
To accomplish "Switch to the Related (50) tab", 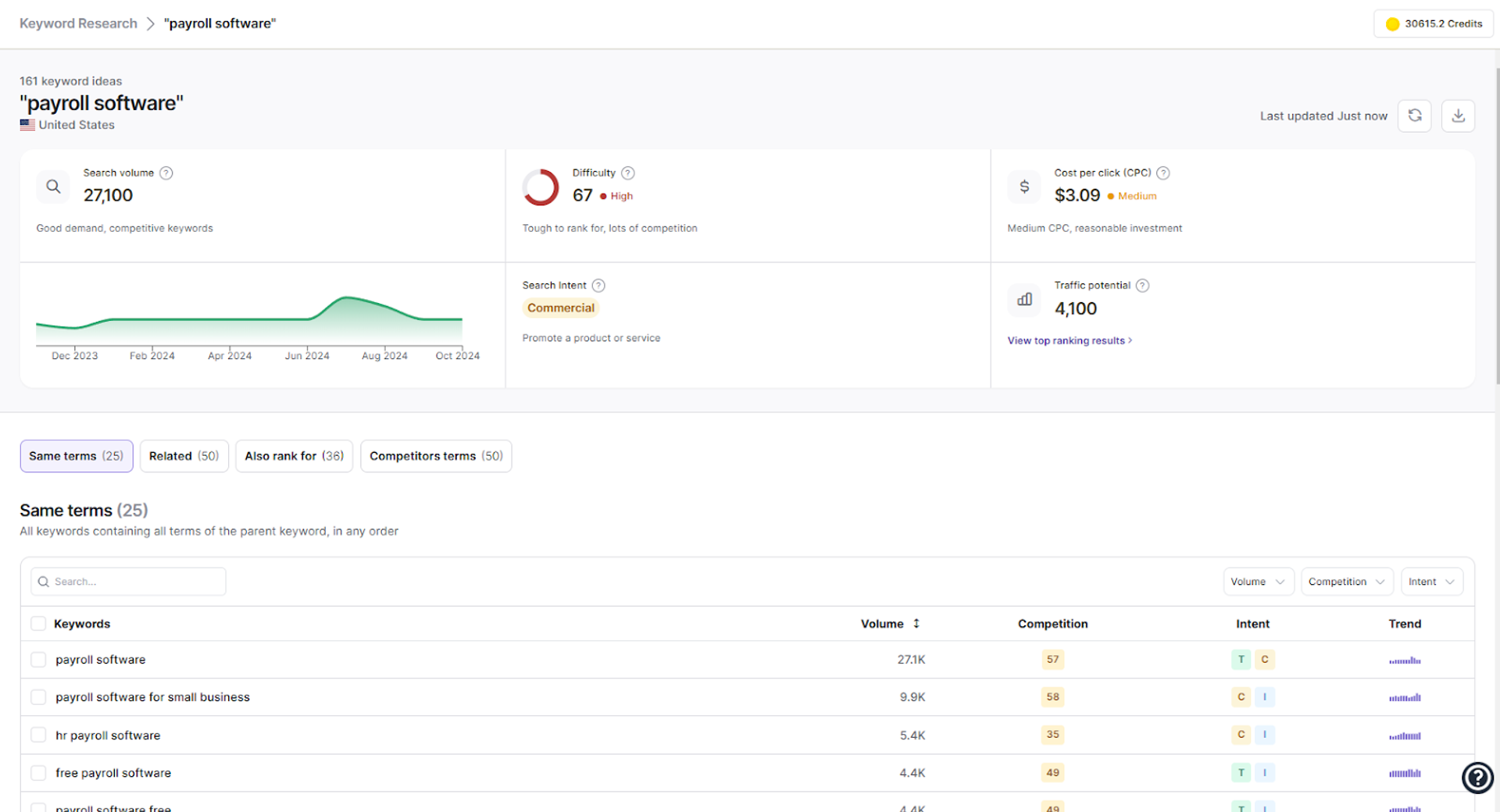I will tap(184, 456).
